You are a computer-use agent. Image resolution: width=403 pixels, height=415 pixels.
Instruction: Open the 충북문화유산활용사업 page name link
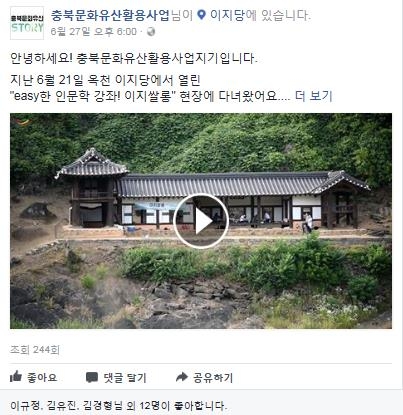coord(110,15)
